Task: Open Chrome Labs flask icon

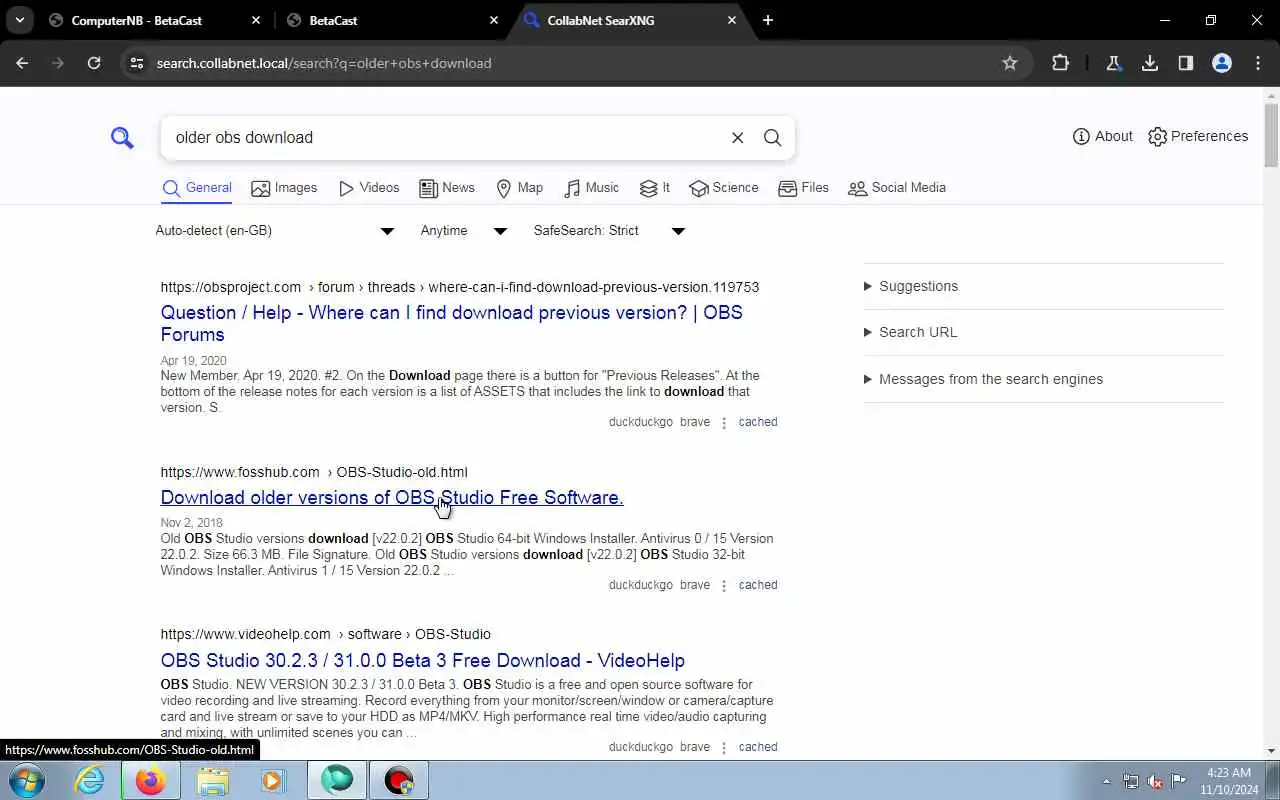Action: tap(1113, 63)
